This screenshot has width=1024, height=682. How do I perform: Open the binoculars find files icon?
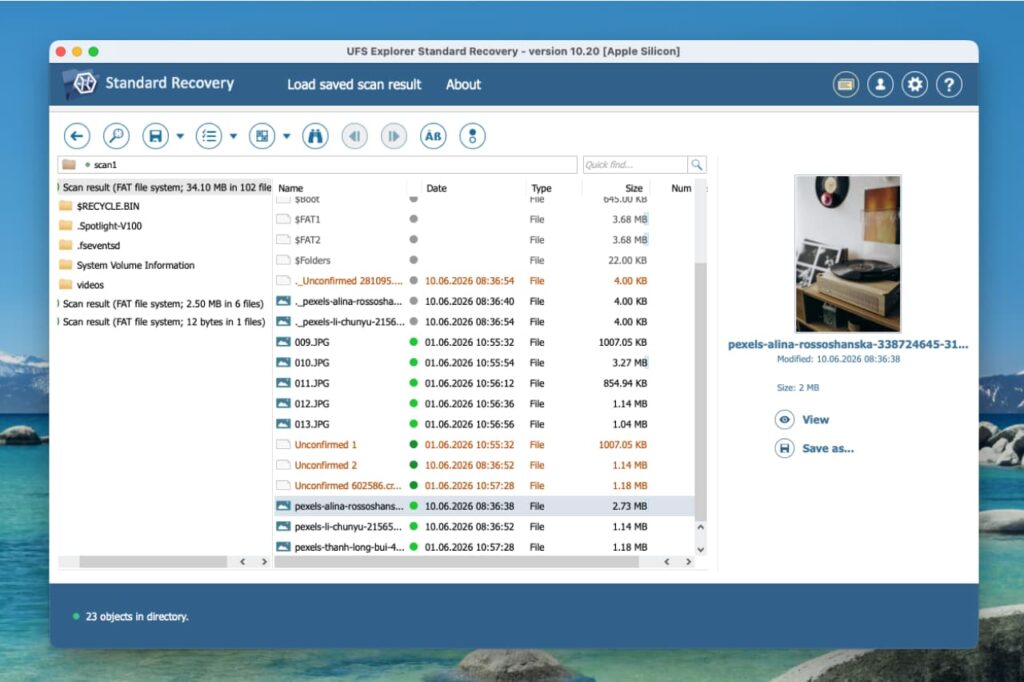click(315, 136)
